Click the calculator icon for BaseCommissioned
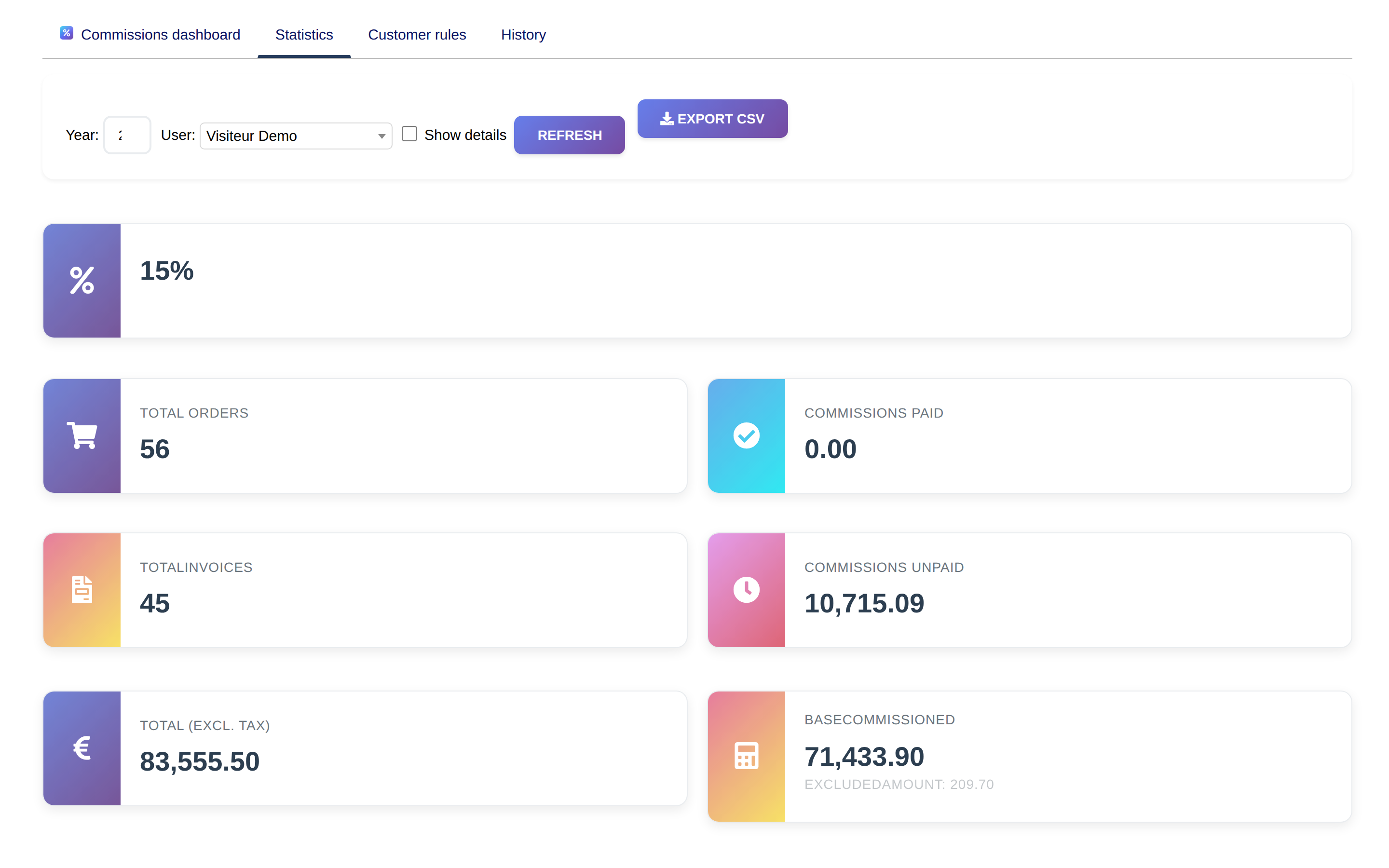 [x=746, y=756]
